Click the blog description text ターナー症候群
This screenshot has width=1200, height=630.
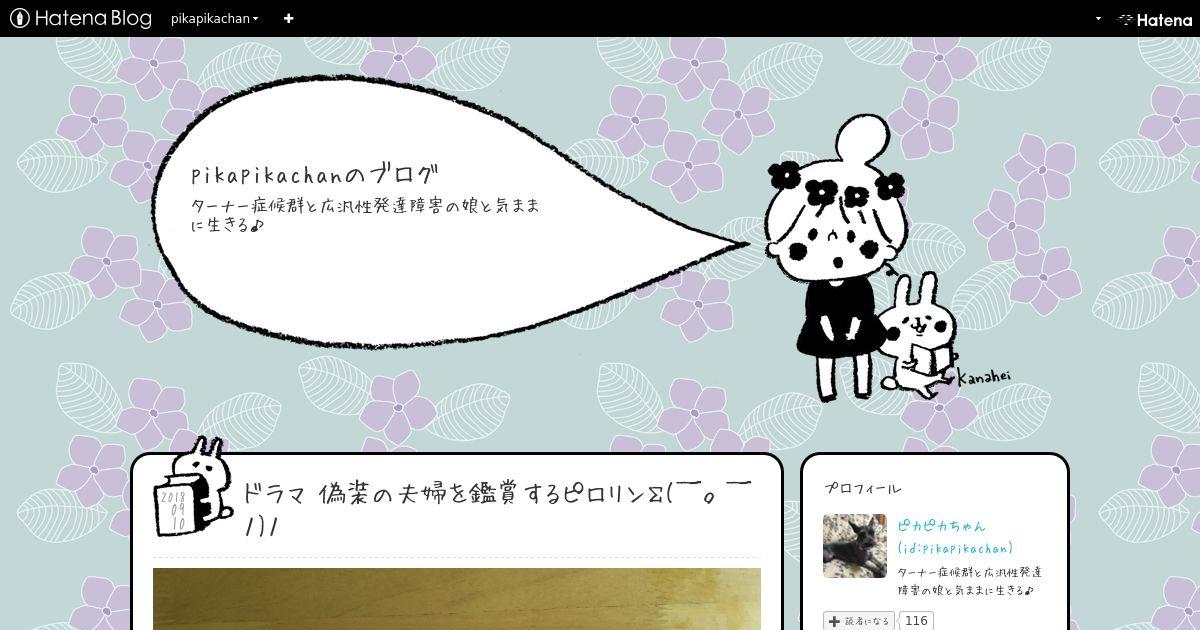(x=365, y=214)
